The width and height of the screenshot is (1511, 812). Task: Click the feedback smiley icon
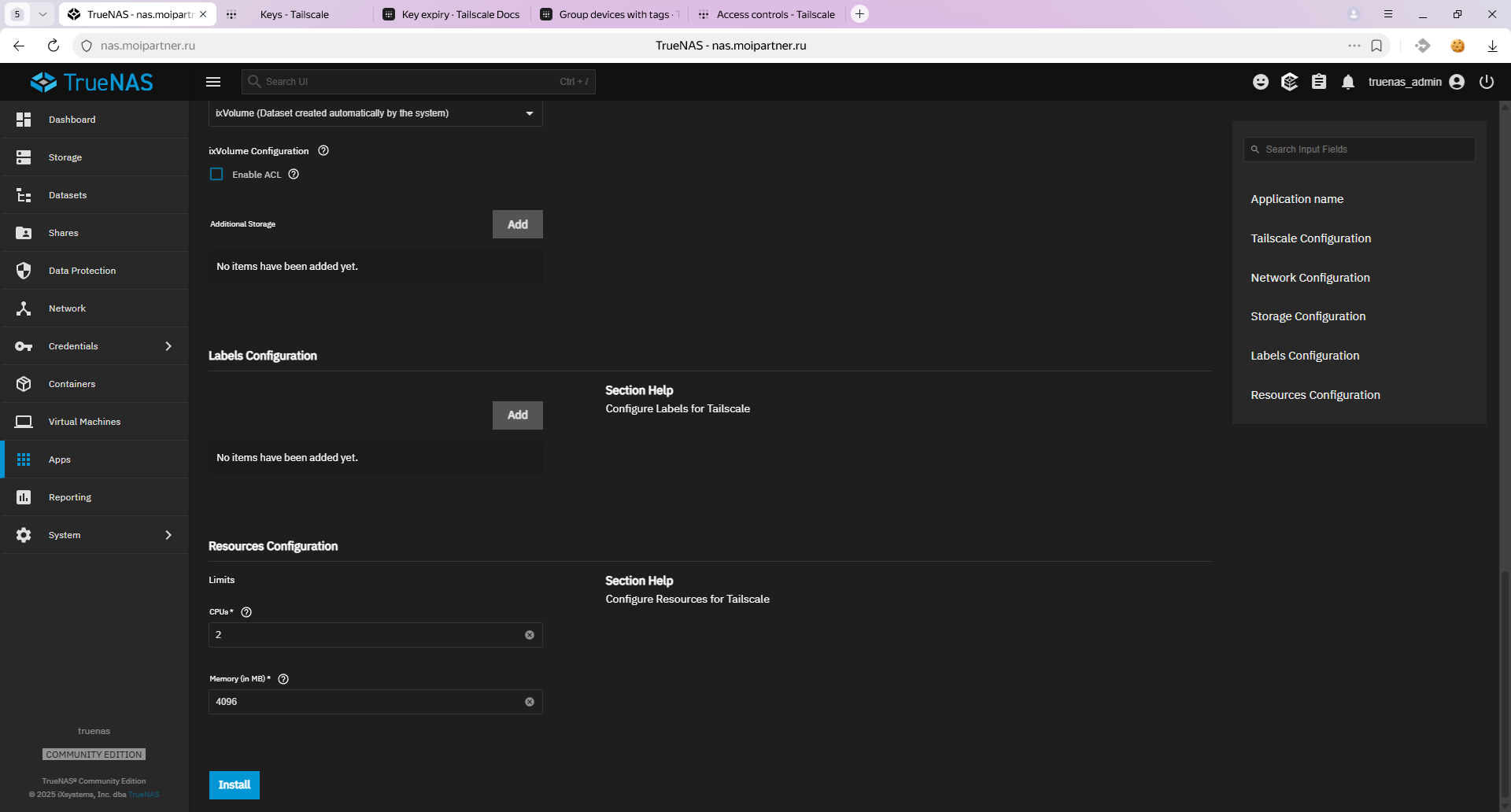coord(1261,82)
